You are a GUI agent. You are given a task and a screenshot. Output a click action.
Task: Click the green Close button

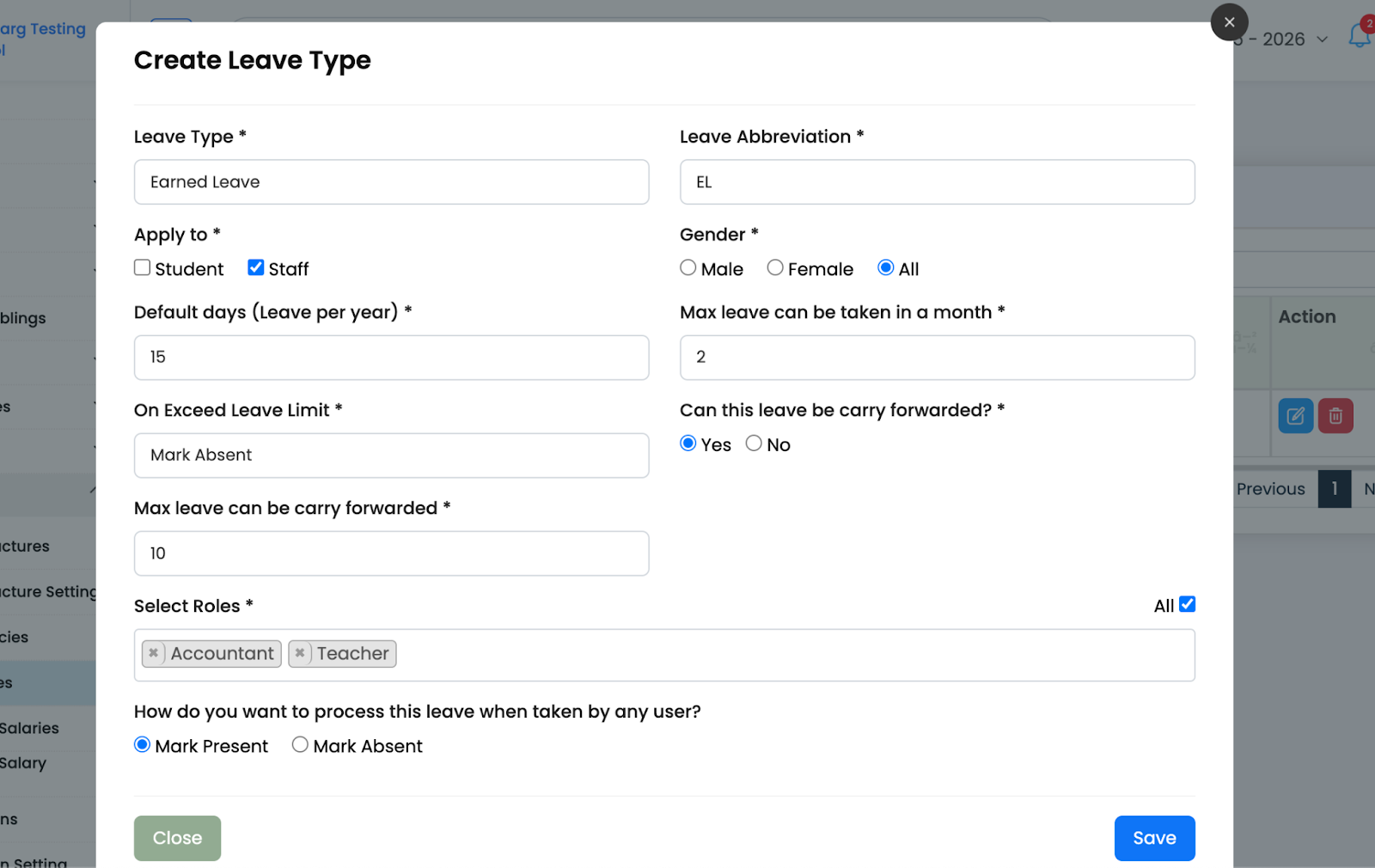(177, 838)
